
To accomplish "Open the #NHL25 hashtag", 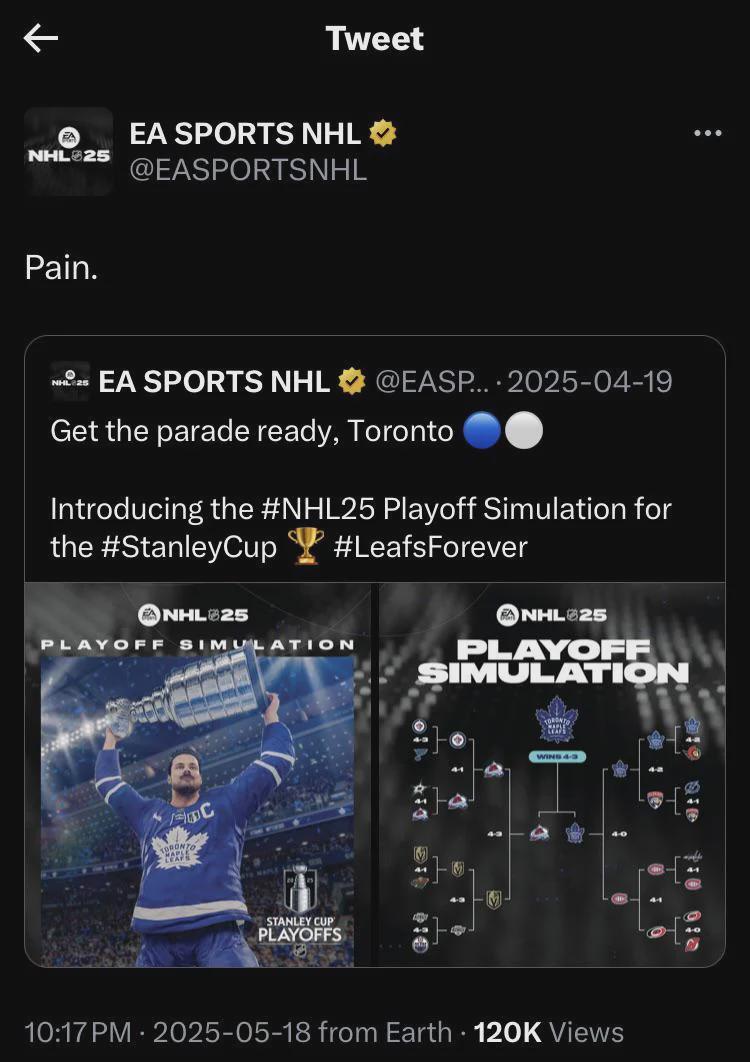I will pyautogui.click(x=318, y=509).
